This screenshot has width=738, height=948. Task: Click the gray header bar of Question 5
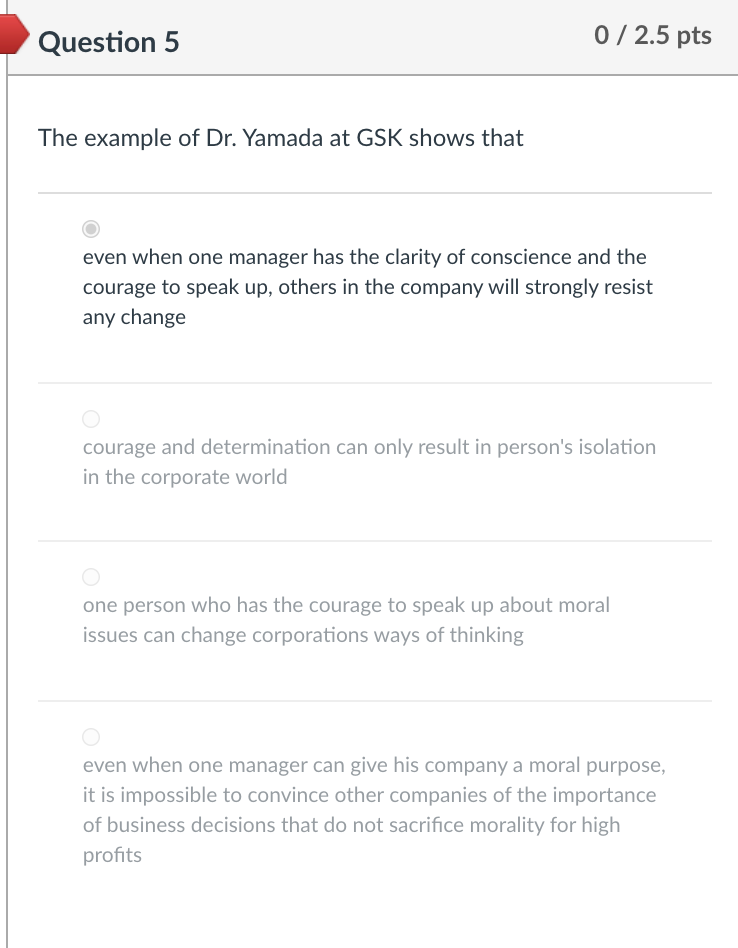pyautogui.click(x=400, y=40)
